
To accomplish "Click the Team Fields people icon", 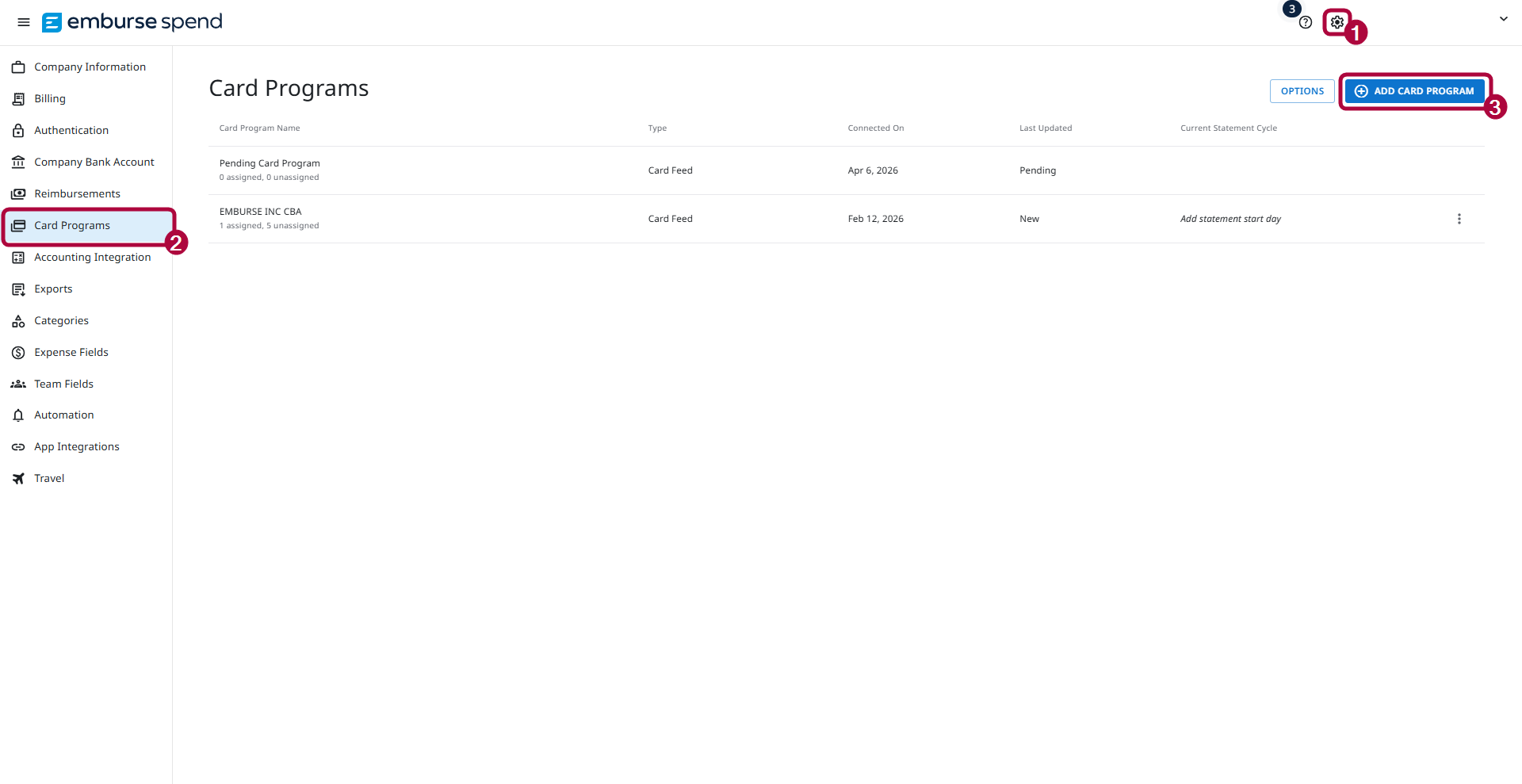I will (x=18, y=384).
